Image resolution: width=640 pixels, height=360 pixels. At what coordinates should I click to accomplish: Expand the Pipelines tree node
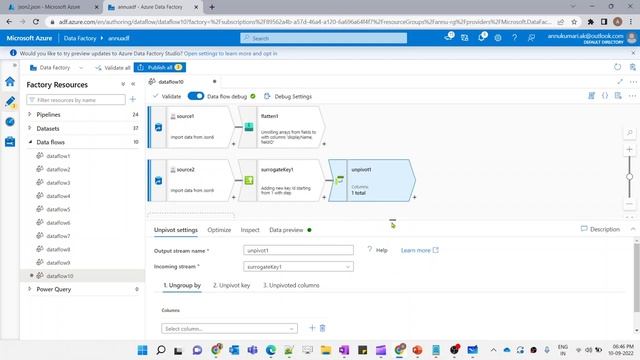[29, 114]
